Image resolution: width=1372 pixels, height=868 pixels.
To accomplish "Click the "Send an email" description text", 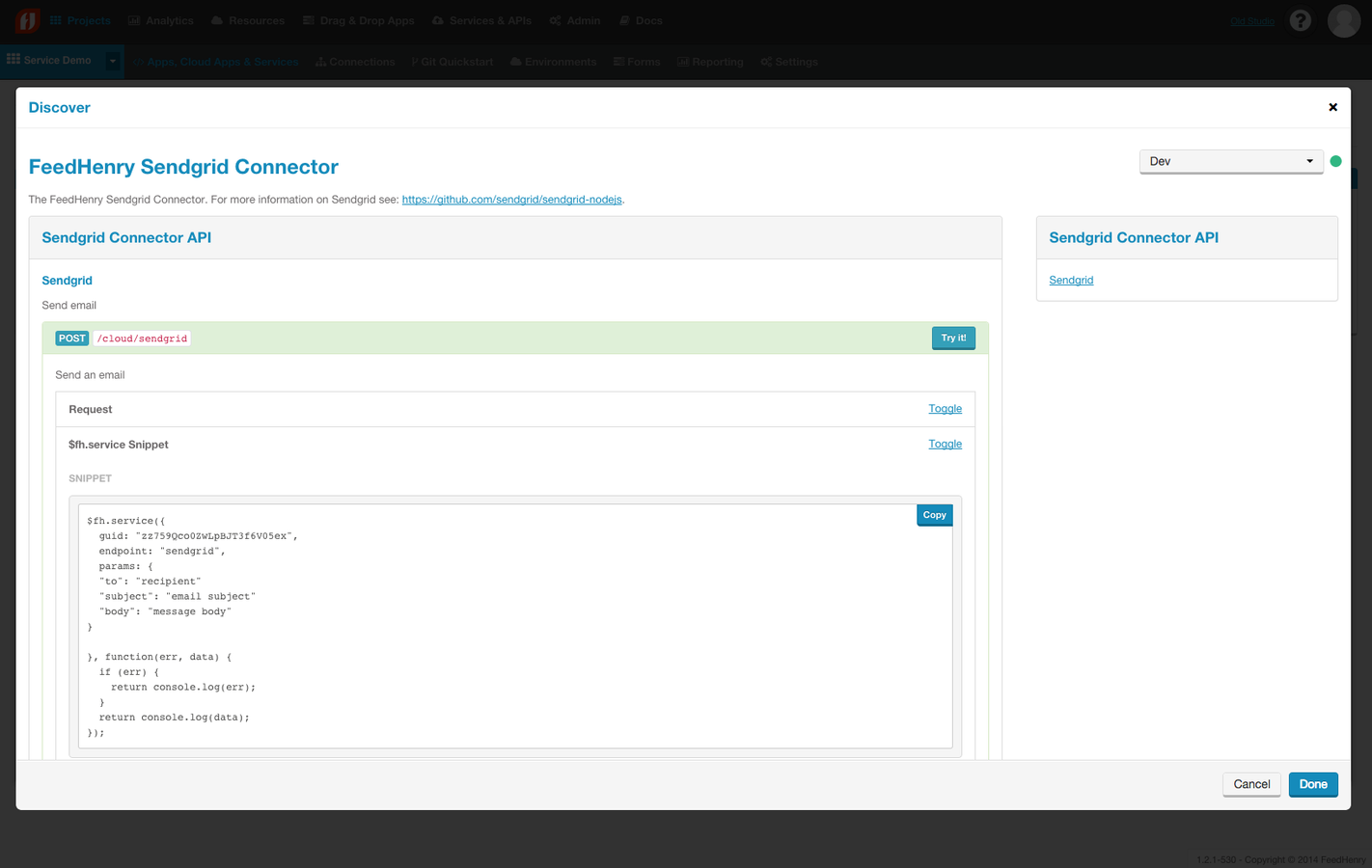I will point(90,375).
